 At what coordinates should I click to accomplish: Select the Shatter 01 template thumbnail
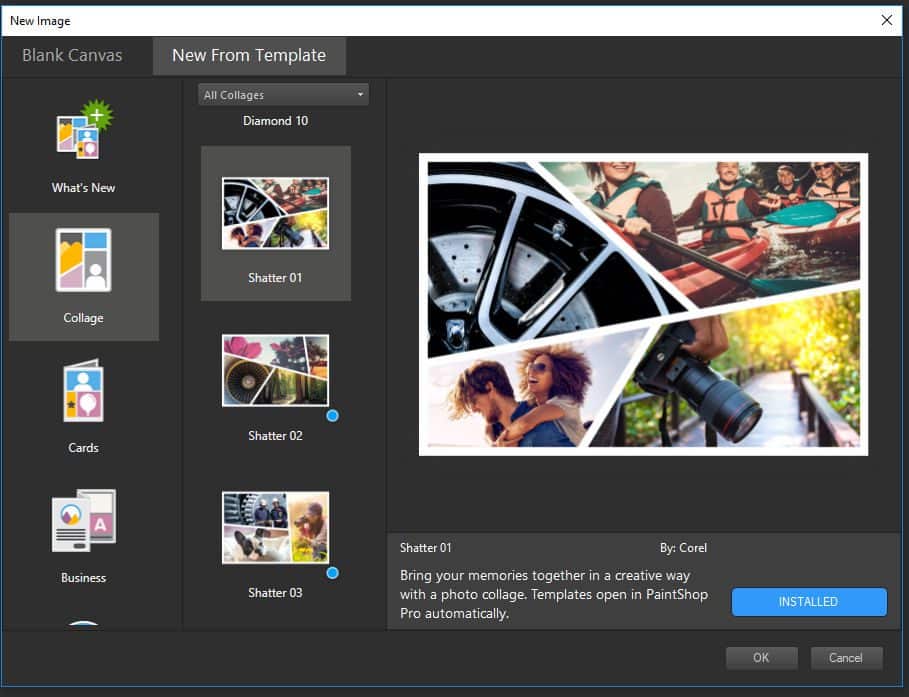click(x=275, y=213)
